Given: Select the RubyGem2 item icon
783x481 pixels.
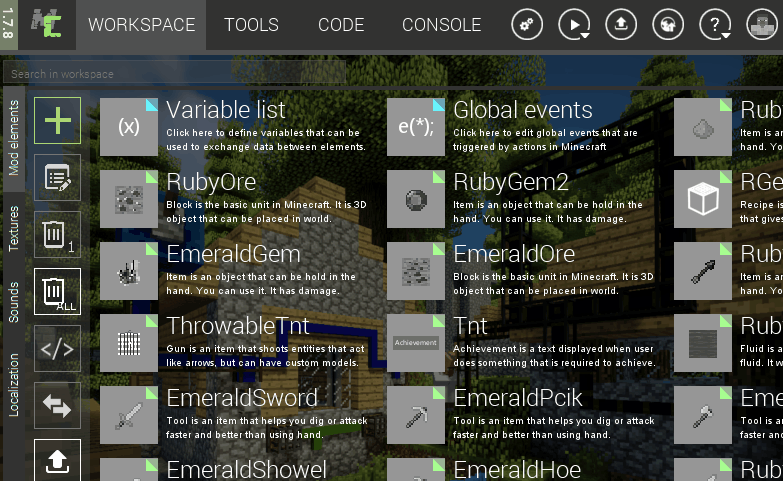Looking at the screenshot, I should point(416,199).
